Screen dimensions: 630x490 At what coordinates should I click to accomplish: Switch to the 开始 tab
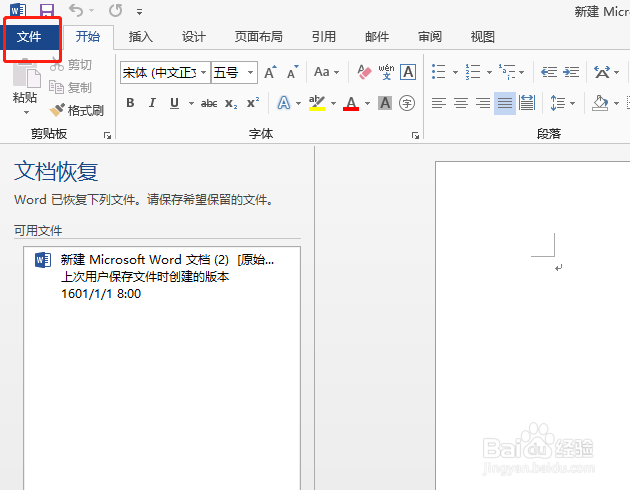(x=88, y=37)
